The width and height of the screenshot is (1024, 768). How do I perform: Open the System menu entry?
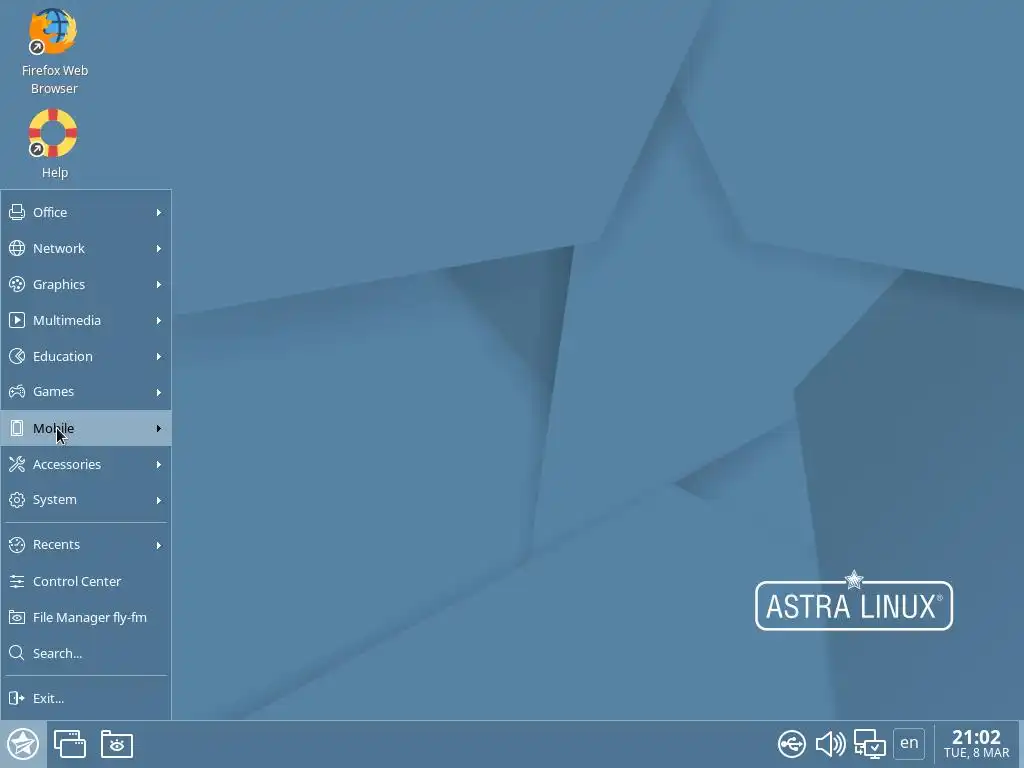click(x=86, y=500)
